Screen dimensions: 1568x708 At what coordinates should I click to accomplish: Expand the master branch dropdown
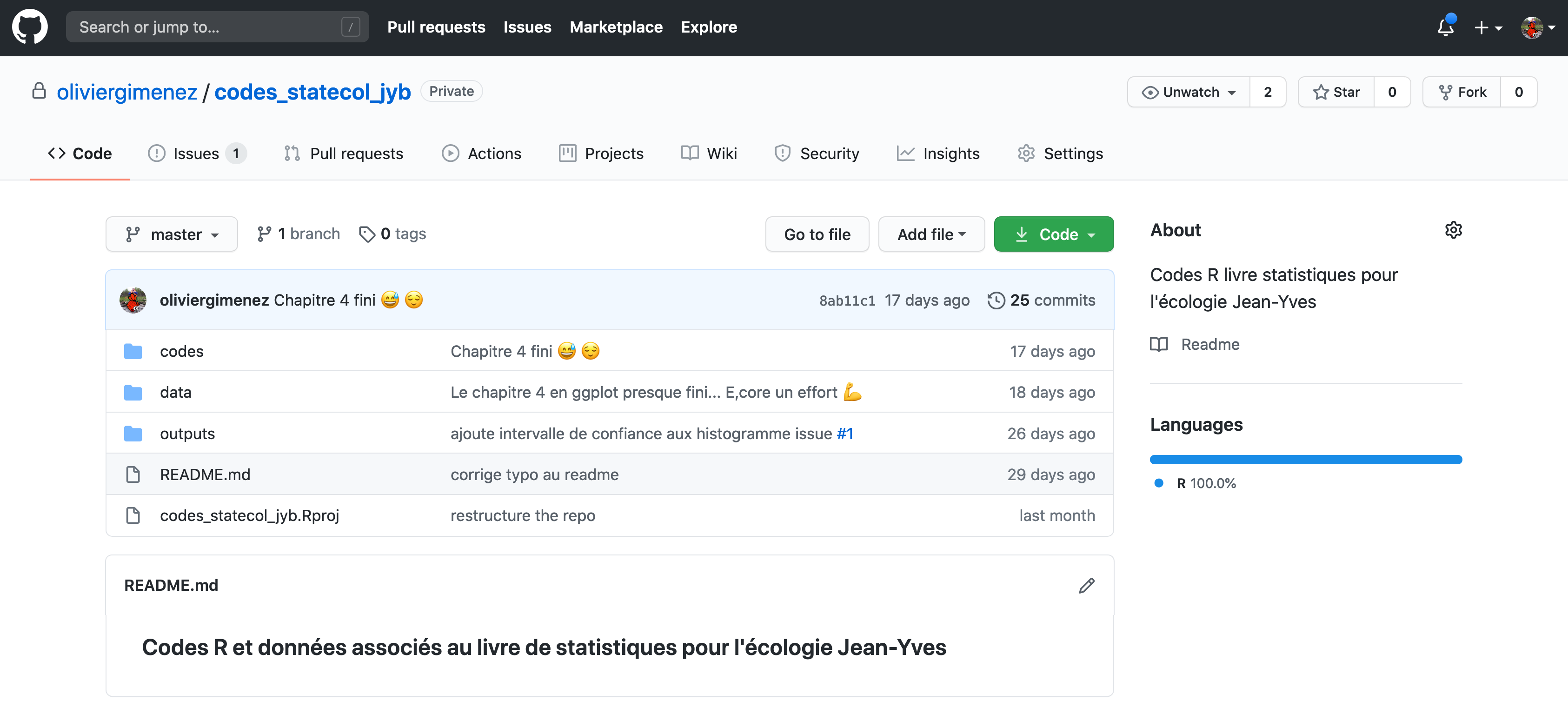point(172,234)
